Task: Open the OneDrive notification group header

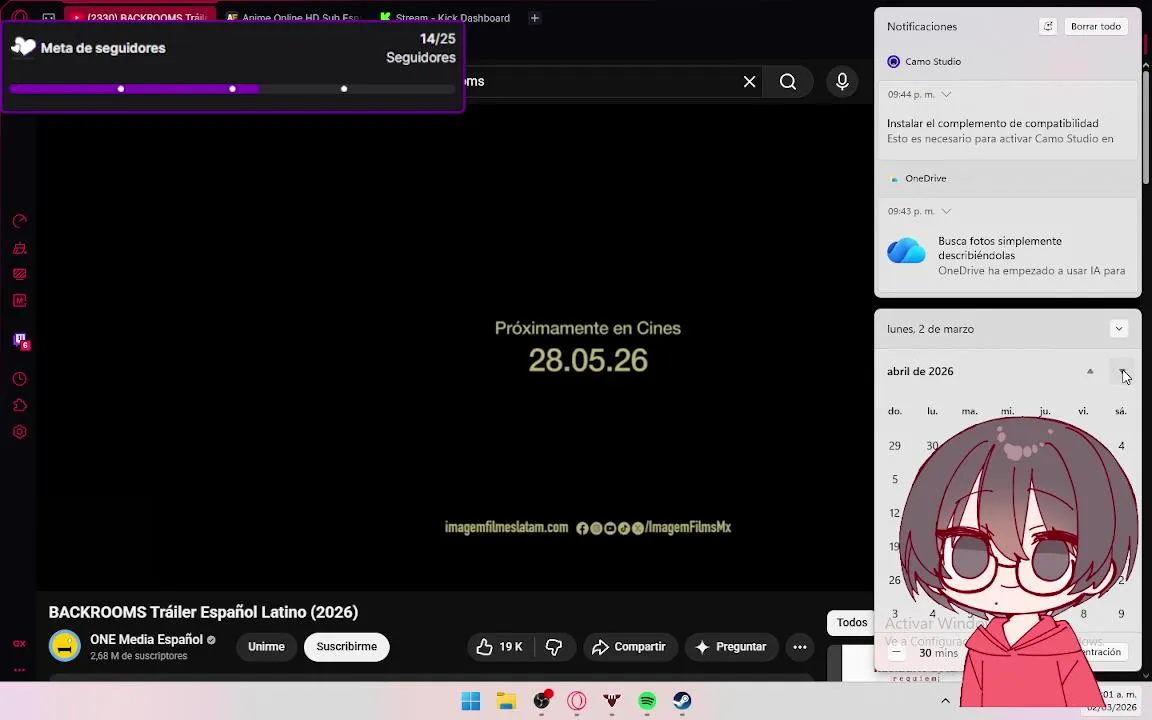Action: pyautogui.click(x=917, y=179)
